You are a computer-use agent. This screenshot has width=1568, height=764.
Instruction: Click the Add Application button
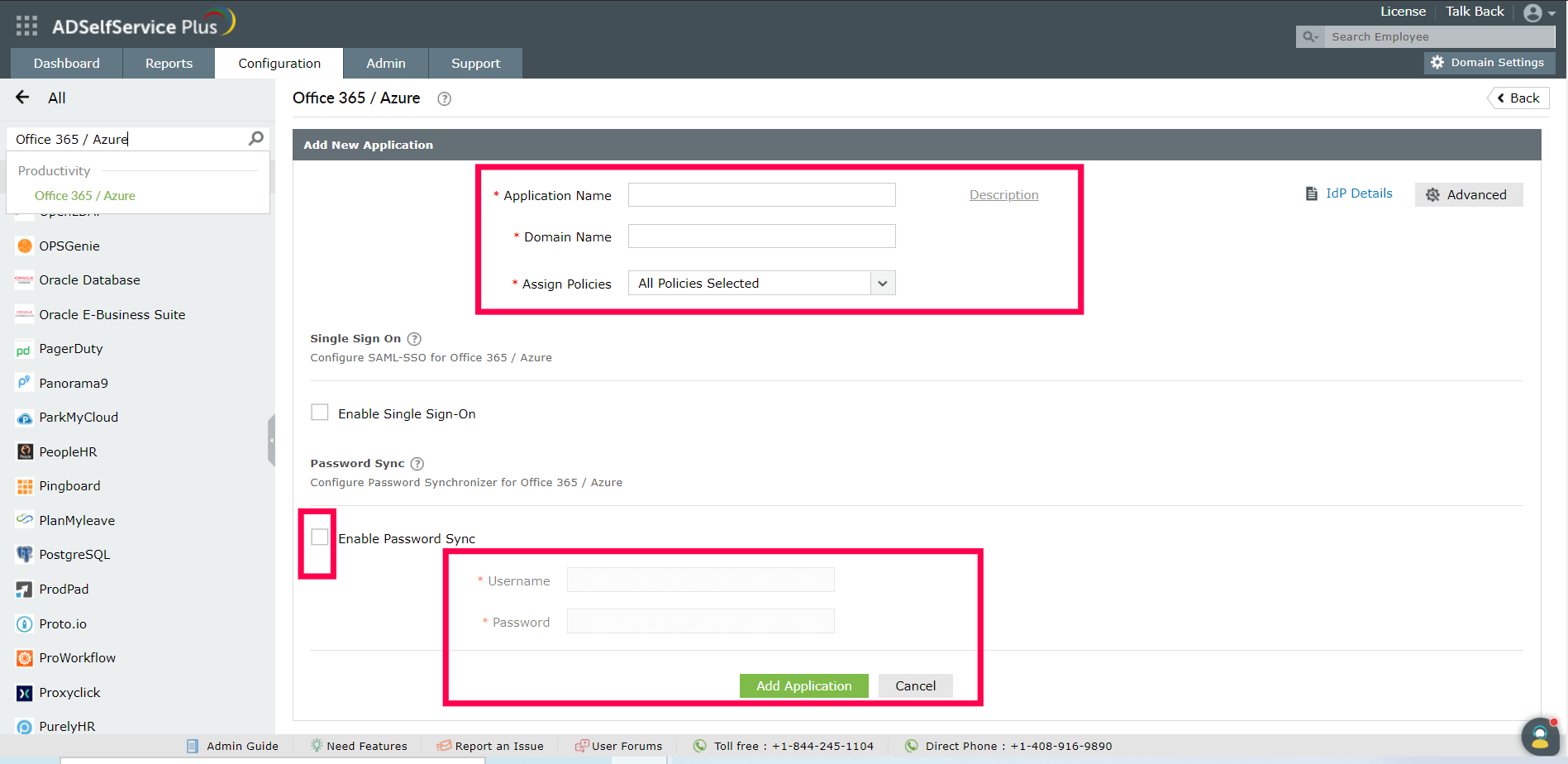click(x=803, y=685)
